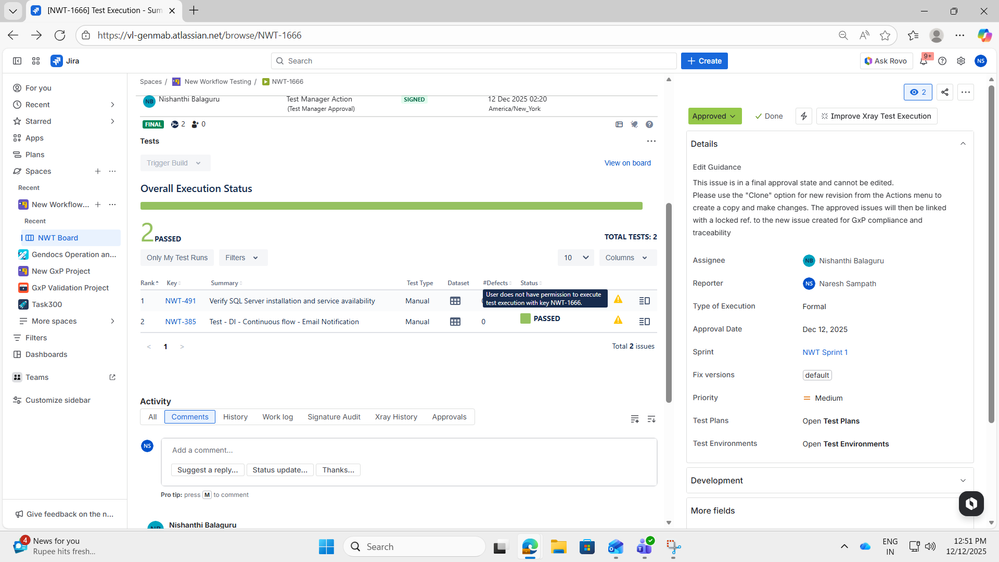Switch to the Comments tab
Screen dimensions: 999x562
(x=190, y=417)
